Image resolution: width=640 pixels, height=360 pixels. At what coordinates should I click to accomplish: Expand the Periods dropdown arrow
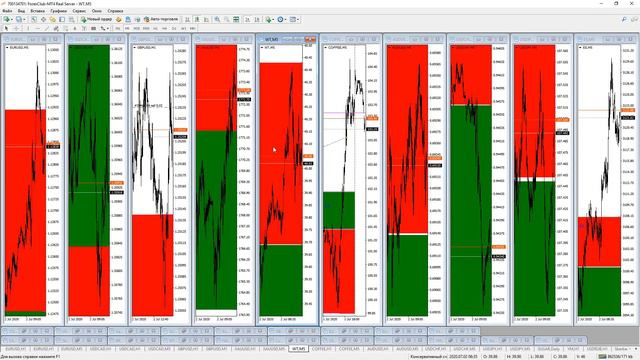coord(285,19)
